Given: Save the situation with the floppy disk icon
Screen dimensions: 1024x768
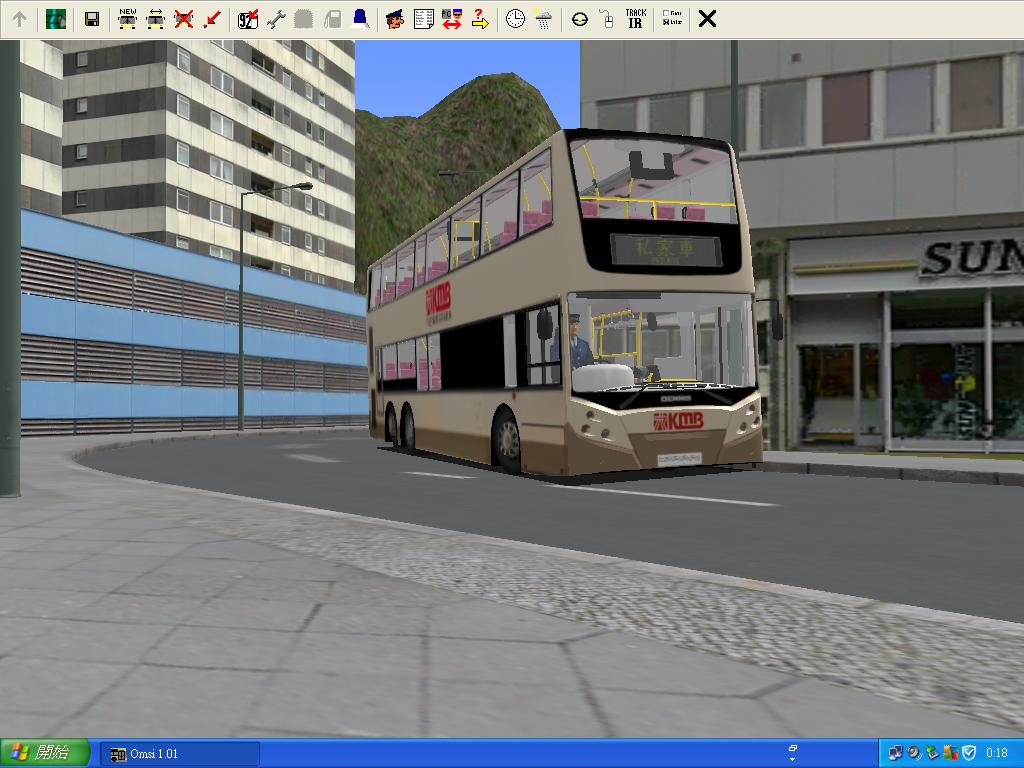Looking at the screenshot, I should (x=92, y=19).
